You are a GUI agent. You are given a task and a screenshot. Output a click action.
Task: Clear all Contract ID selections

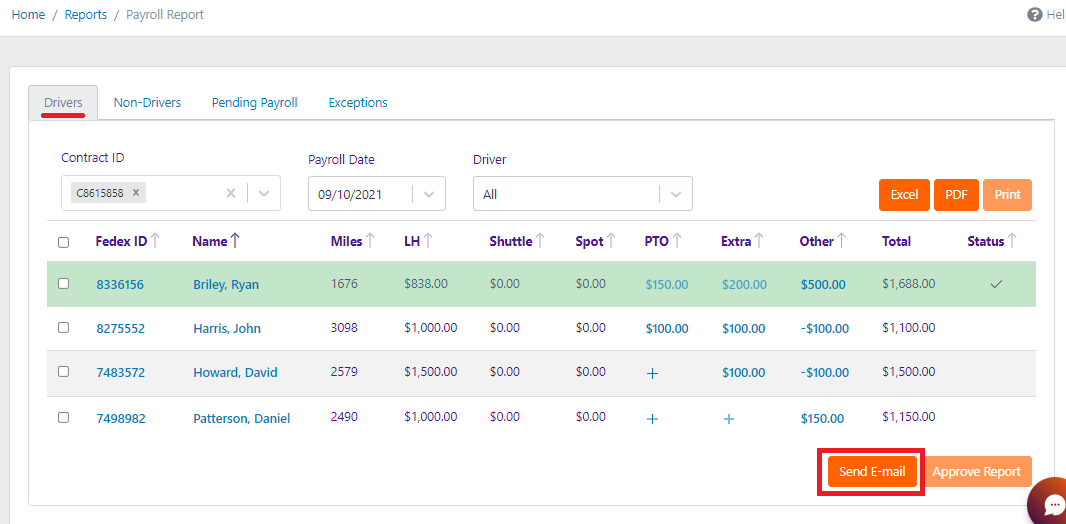pos(231,194)
